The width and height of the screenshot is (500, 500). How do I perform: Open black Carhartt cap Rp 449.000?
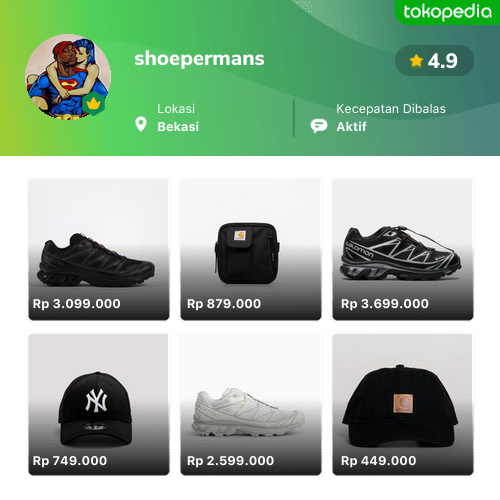(403, 404)
